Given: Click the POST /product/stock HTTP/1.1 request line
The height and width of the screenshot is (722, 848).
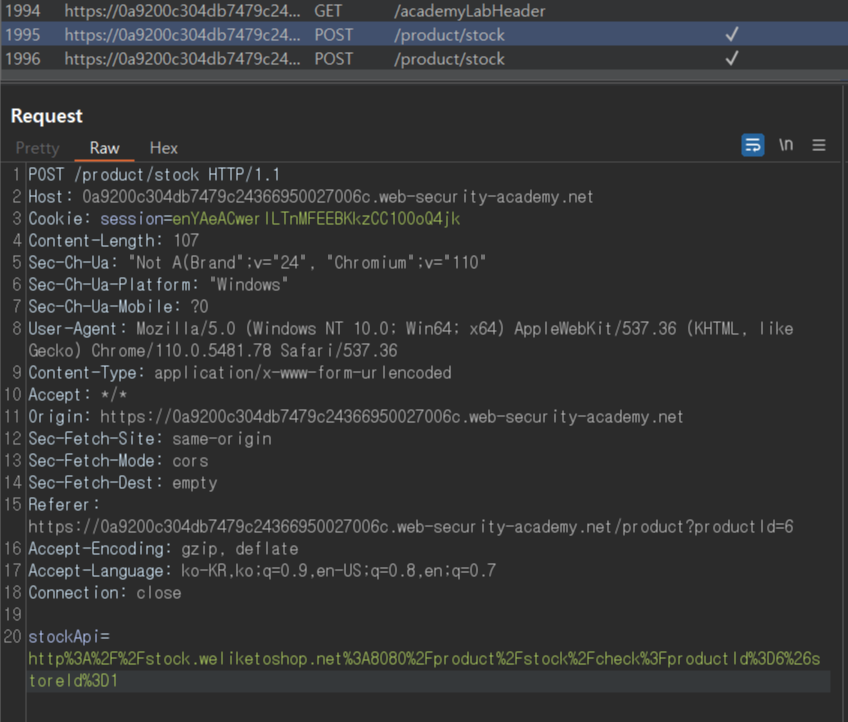Looking at the screenshot, I should coord(154,175).
